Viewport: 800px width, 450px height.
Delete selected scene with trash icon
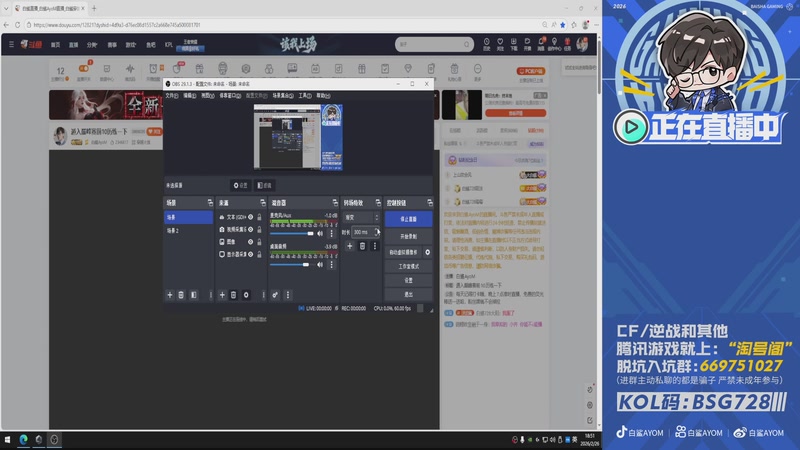pos(181,295)
